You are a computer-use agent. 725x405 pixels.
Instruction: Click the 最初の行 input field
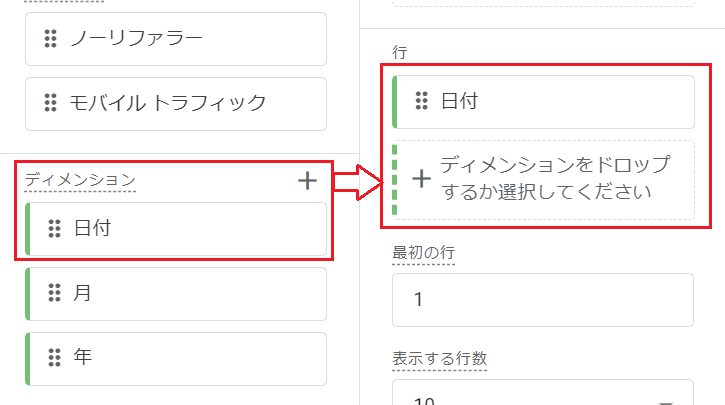click(543, 300)
